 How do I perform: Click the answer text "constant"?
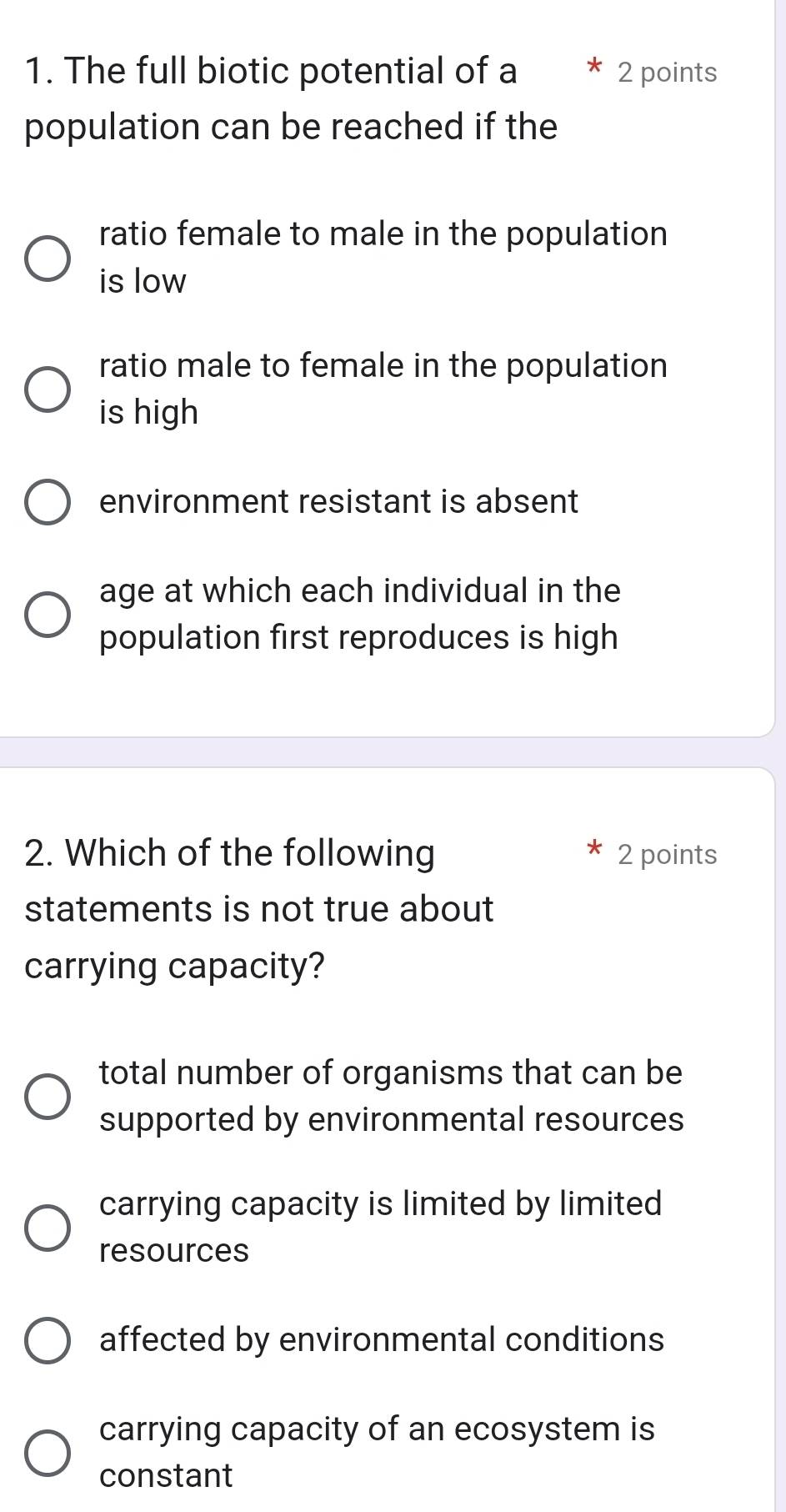pos(163,1476)
